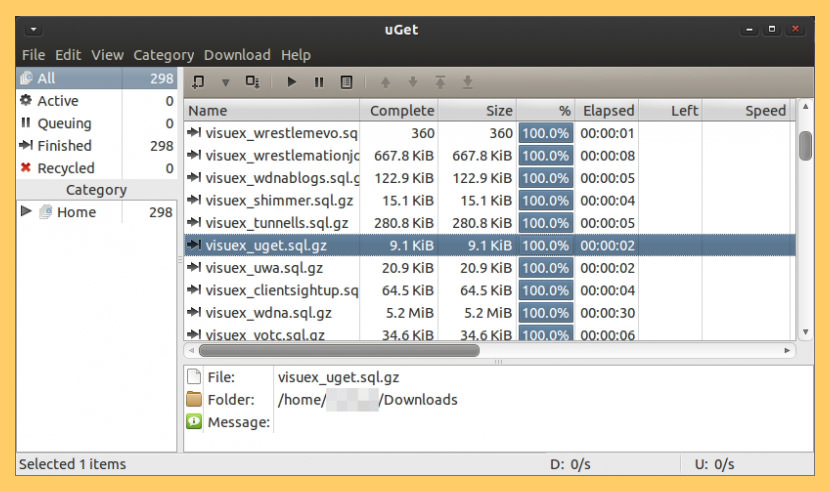This screenshot has width=830, height=492.
Task: Open download properties toolbar icon
Action: (346, 82)
